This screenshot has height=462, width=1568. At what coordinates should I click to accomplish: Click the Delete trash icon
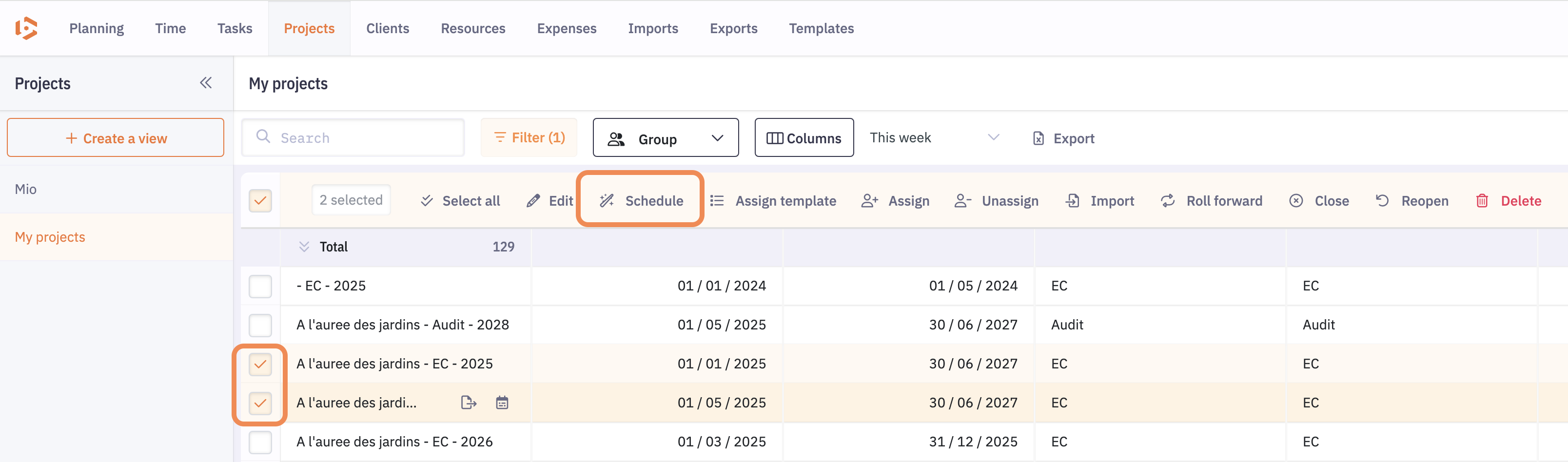pos(1482,201)
